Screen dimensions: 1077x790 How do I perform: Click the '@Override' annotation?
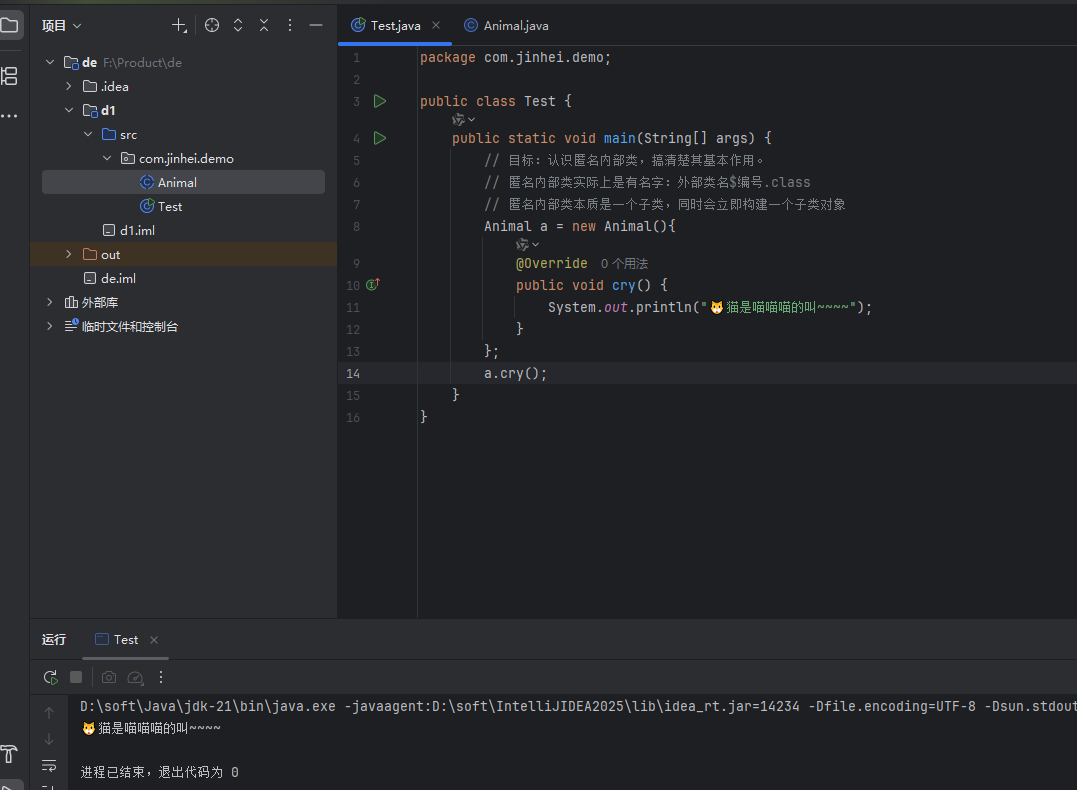click(552, 264)
